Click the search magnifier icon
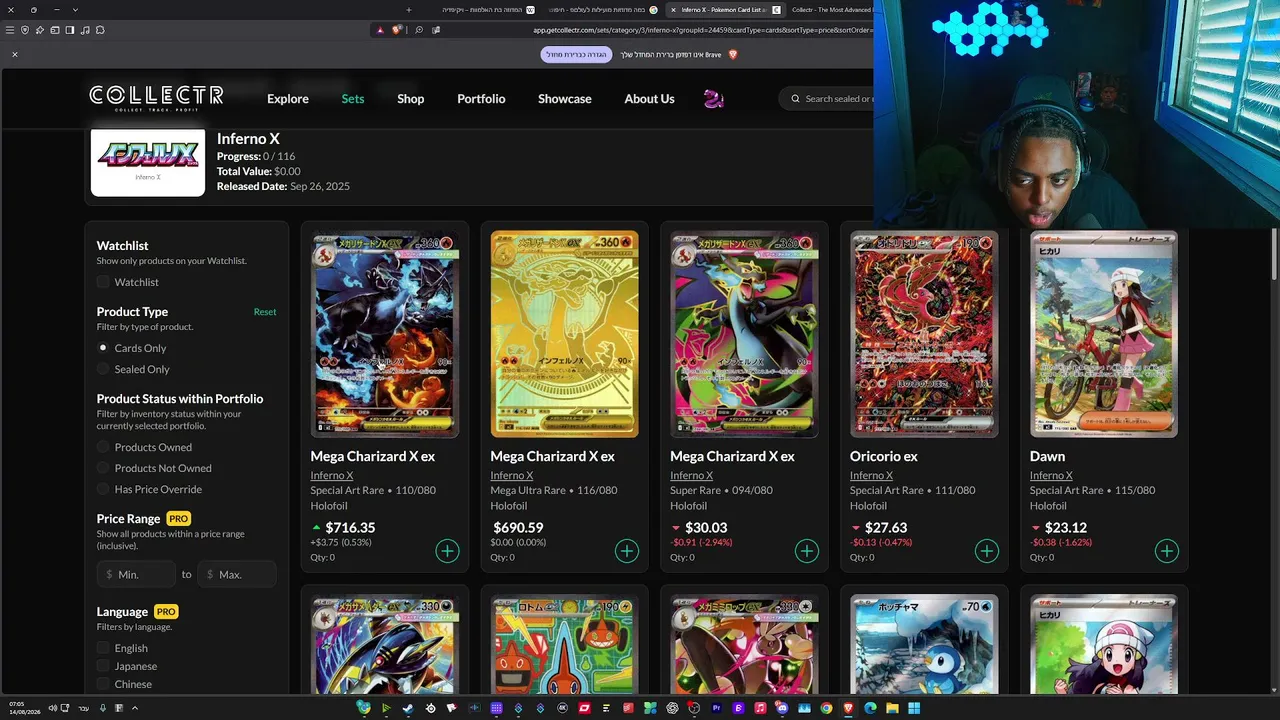Viewport: 1280px width, 720px height. click(796, 99)
